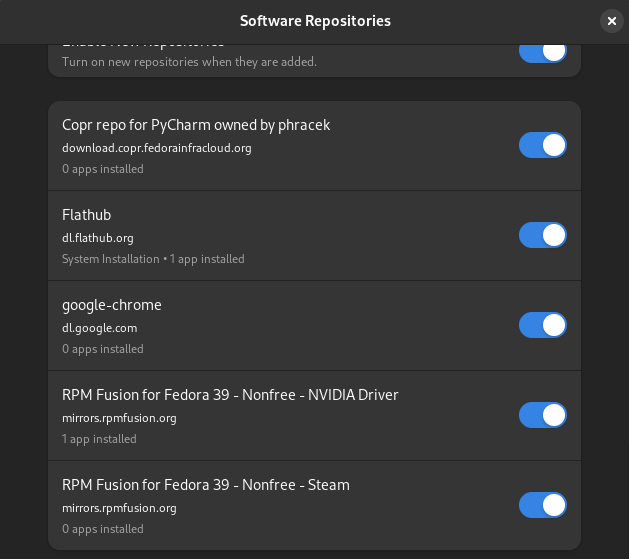Disable the google-chrome repository toggle

[542, 325]
